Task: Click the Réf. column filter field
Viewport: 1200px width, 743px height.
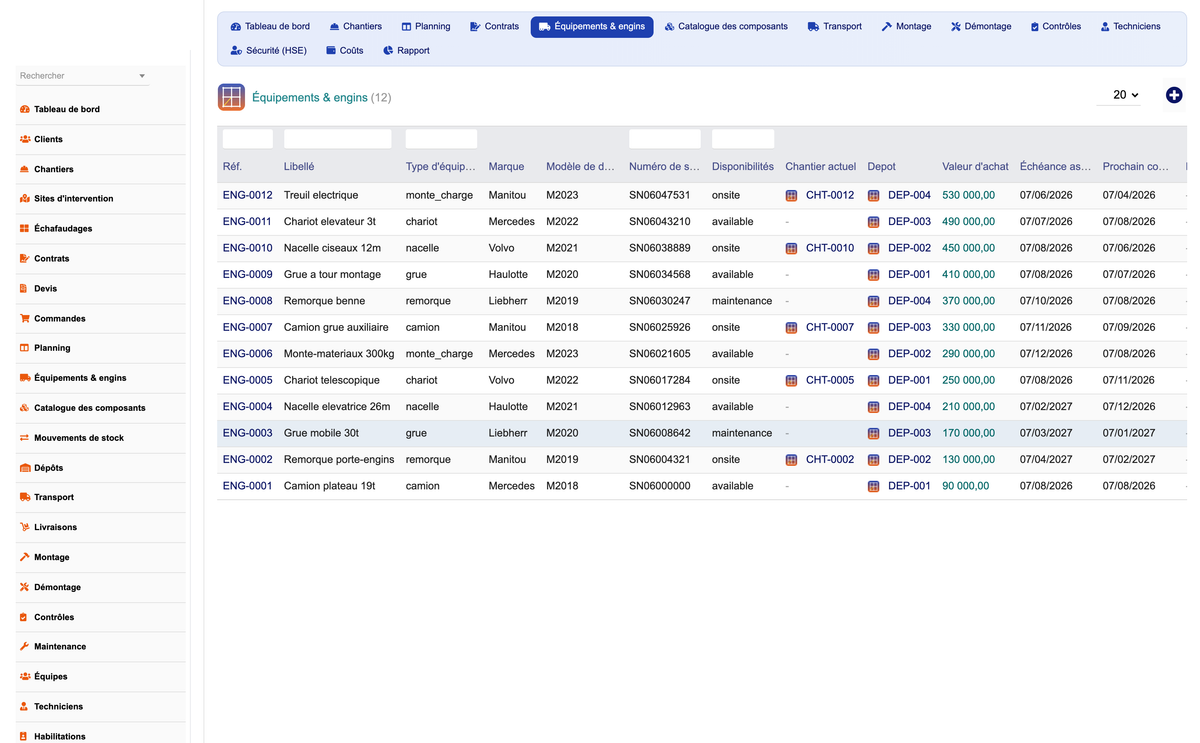Action: click(x=248, y=139)
